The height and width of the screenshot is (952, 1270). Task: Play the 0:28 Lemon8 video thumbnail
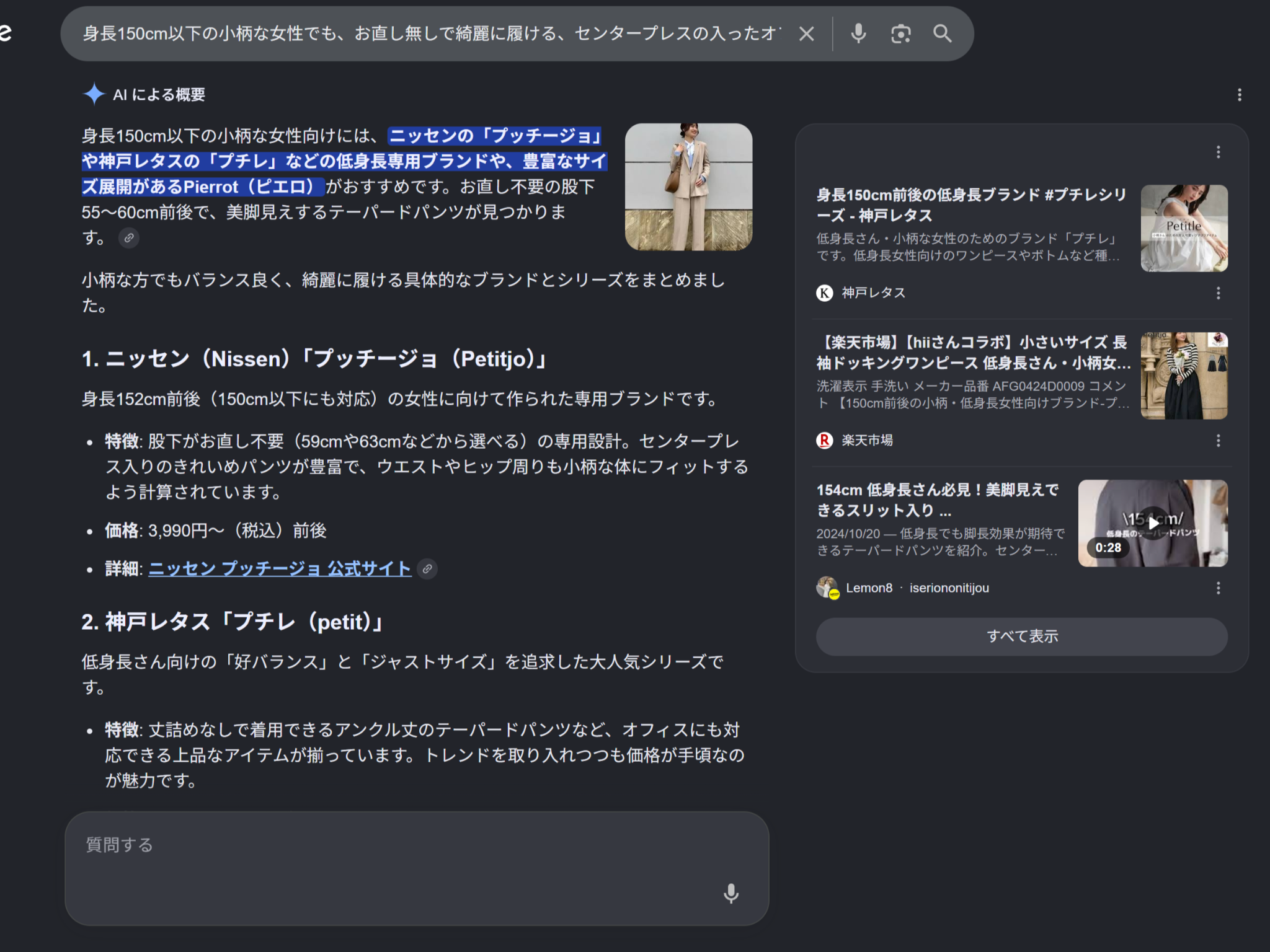(1153, 523)
